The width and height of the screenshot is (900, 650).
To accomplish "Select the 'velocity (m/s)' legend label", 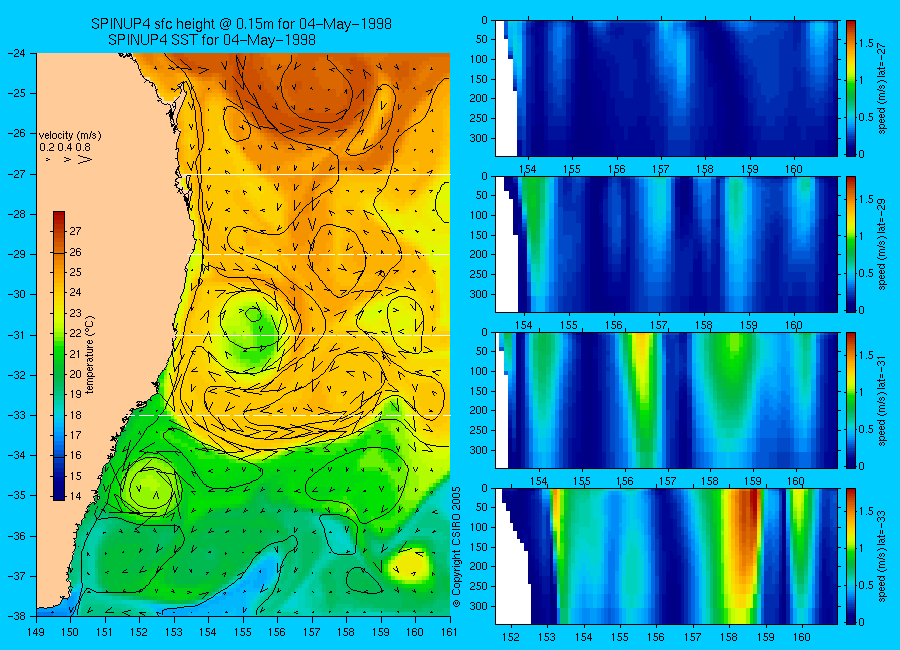I will click(69, 136).
